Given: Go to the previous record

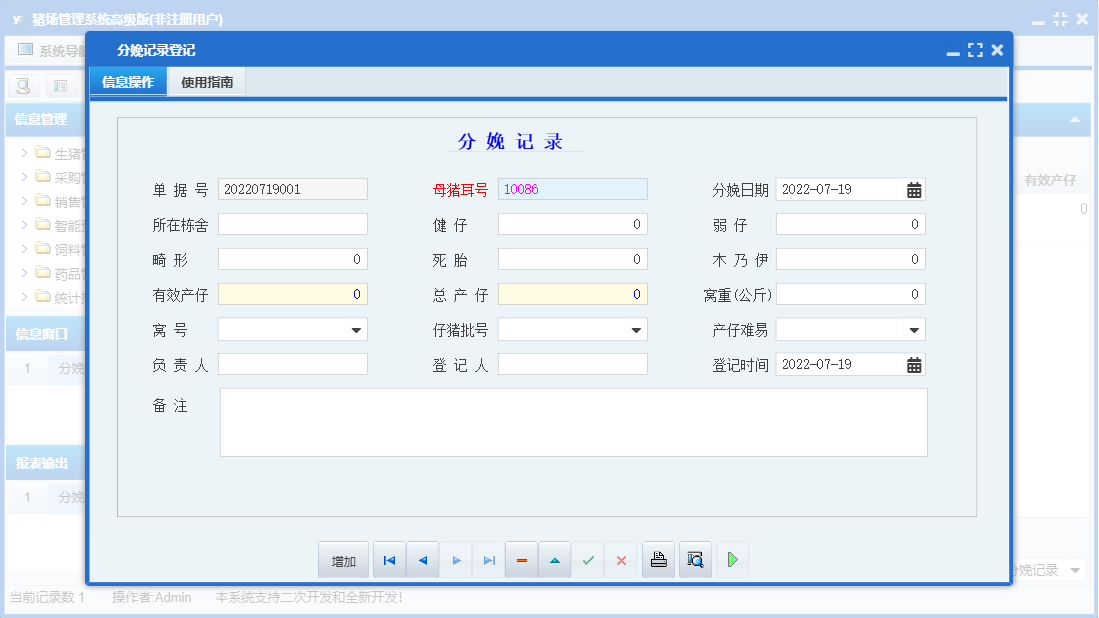Looking at the screenshot, I should click(422, 559).
